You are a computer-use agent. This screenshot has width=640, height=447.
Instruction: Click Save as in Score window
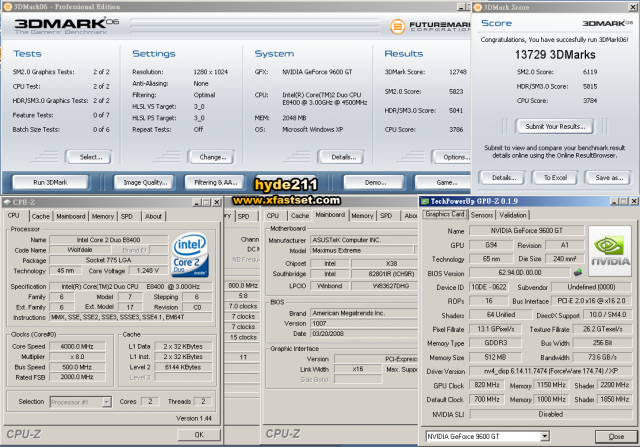(609, 178)
